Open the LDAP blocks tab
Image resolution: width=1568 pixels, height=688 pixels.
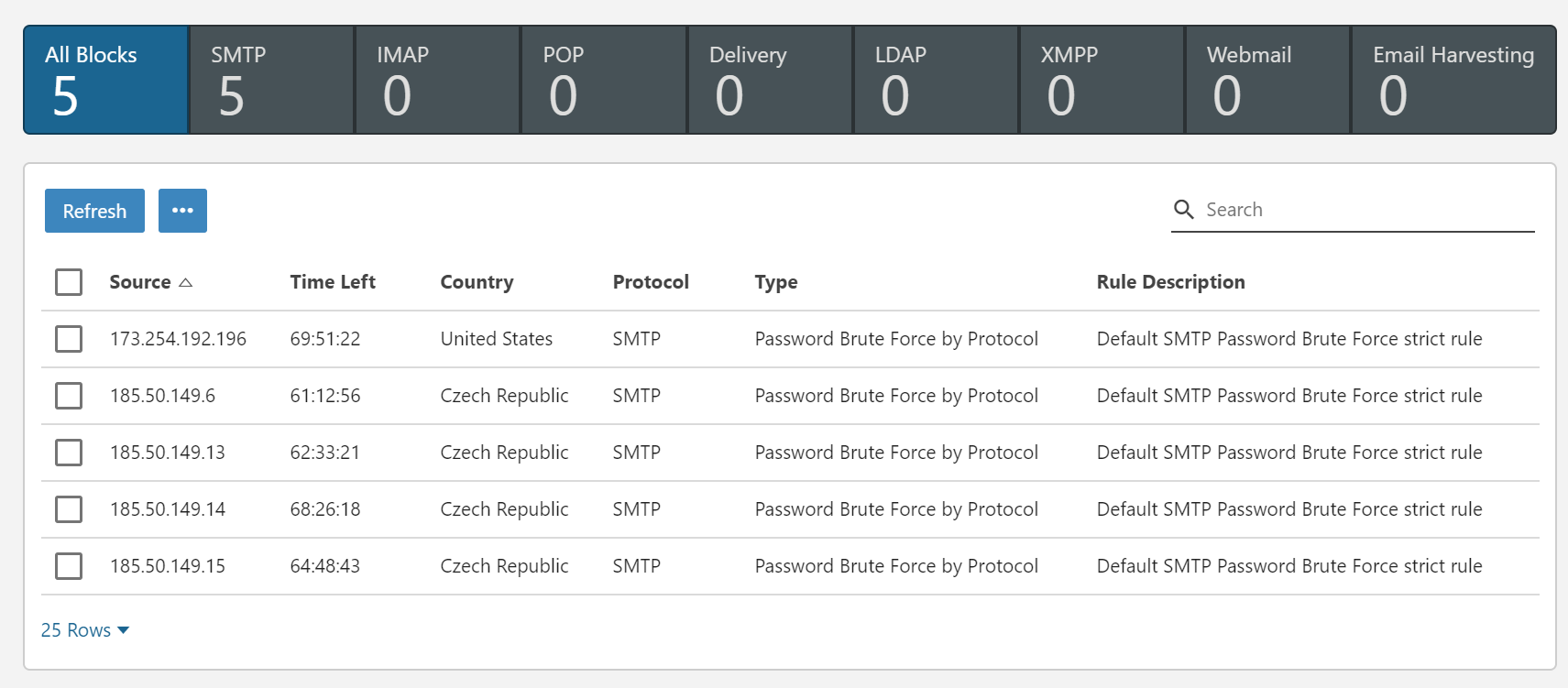[936, 80]
